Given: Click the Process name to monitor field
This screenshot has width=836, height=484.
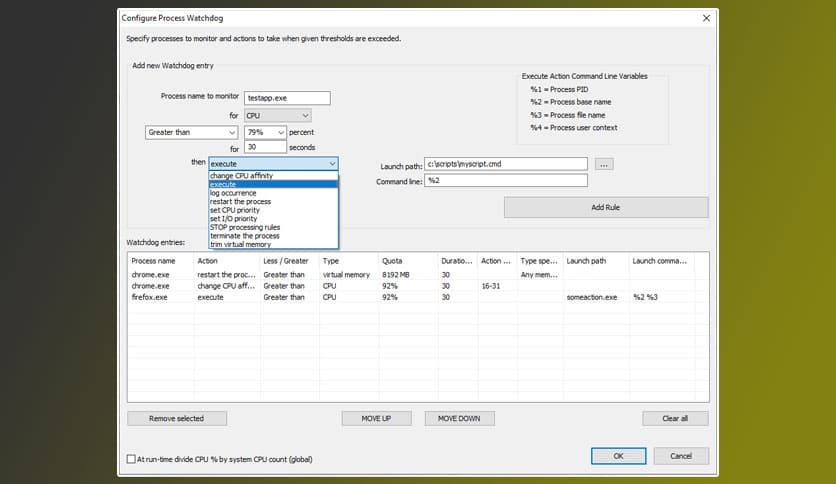Looking at the screenshot, I should point(287,98).
